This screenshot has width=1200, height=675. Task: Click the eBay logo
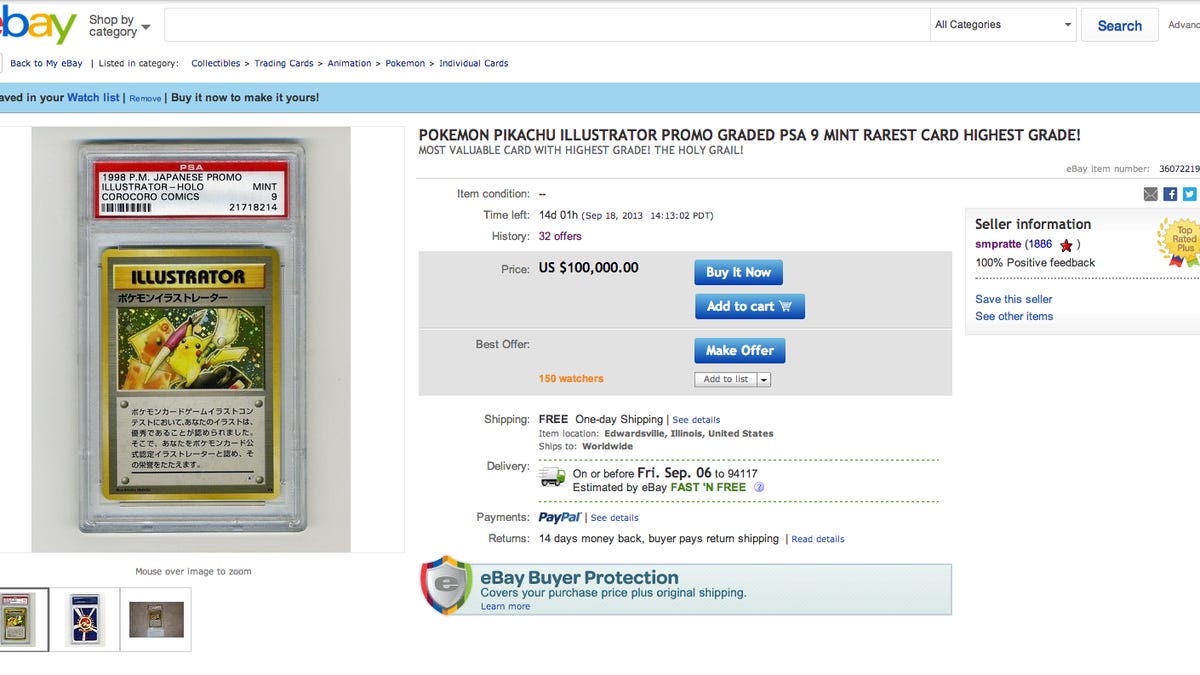(38, 25)
